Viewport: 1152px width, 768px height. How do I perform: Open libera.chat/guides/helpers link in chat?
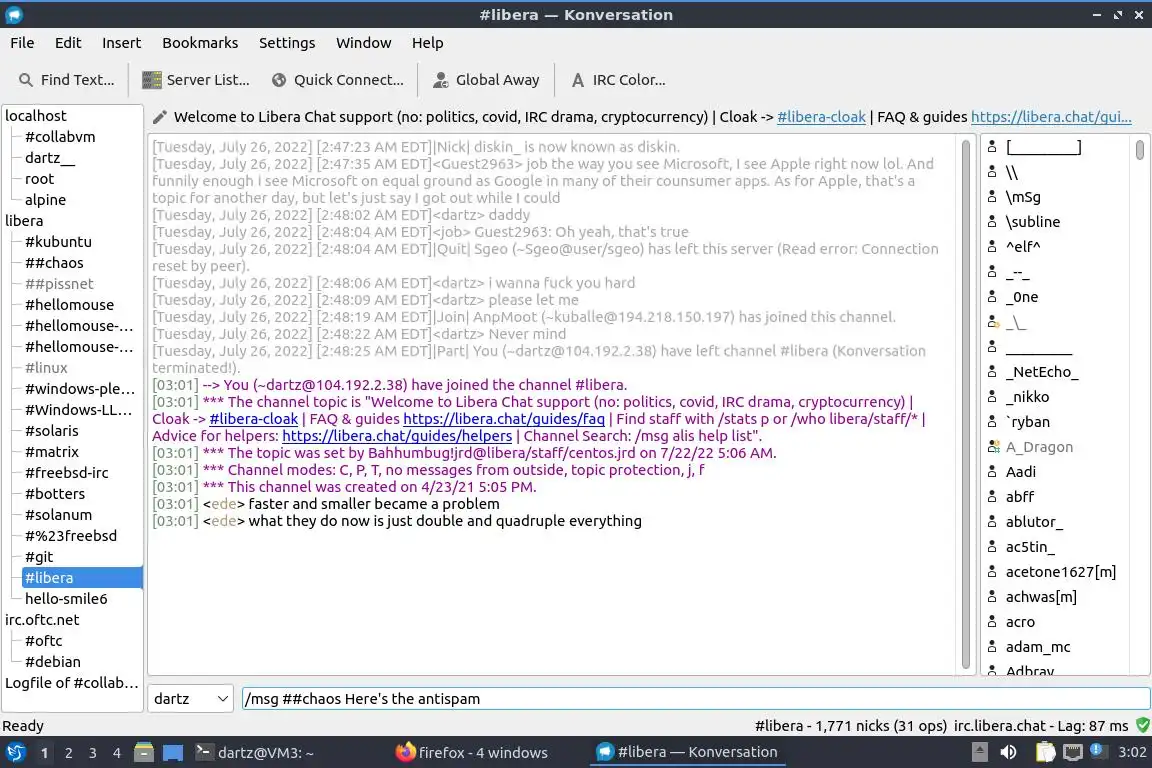pos(397,436)
